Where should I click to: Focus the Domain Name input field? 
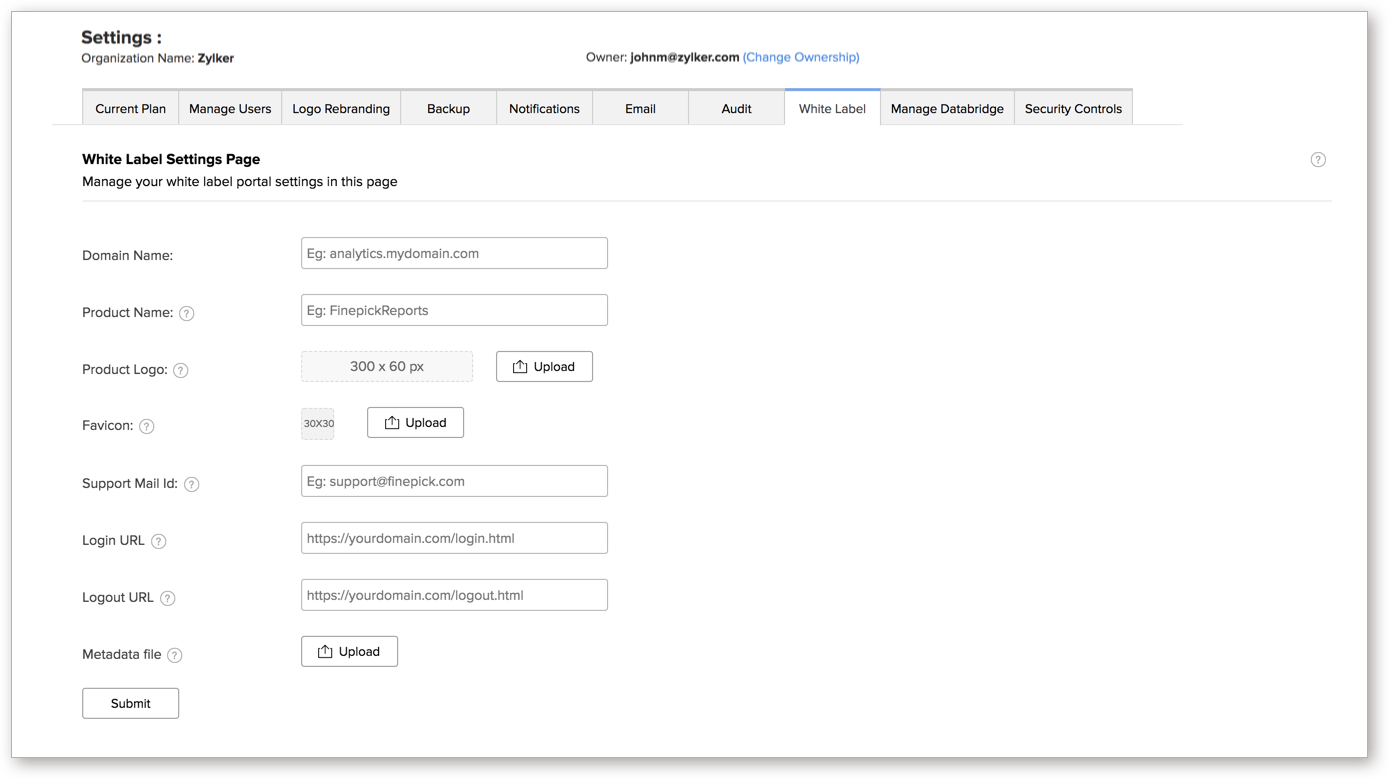pyautogui.click(x=454, y=254)
